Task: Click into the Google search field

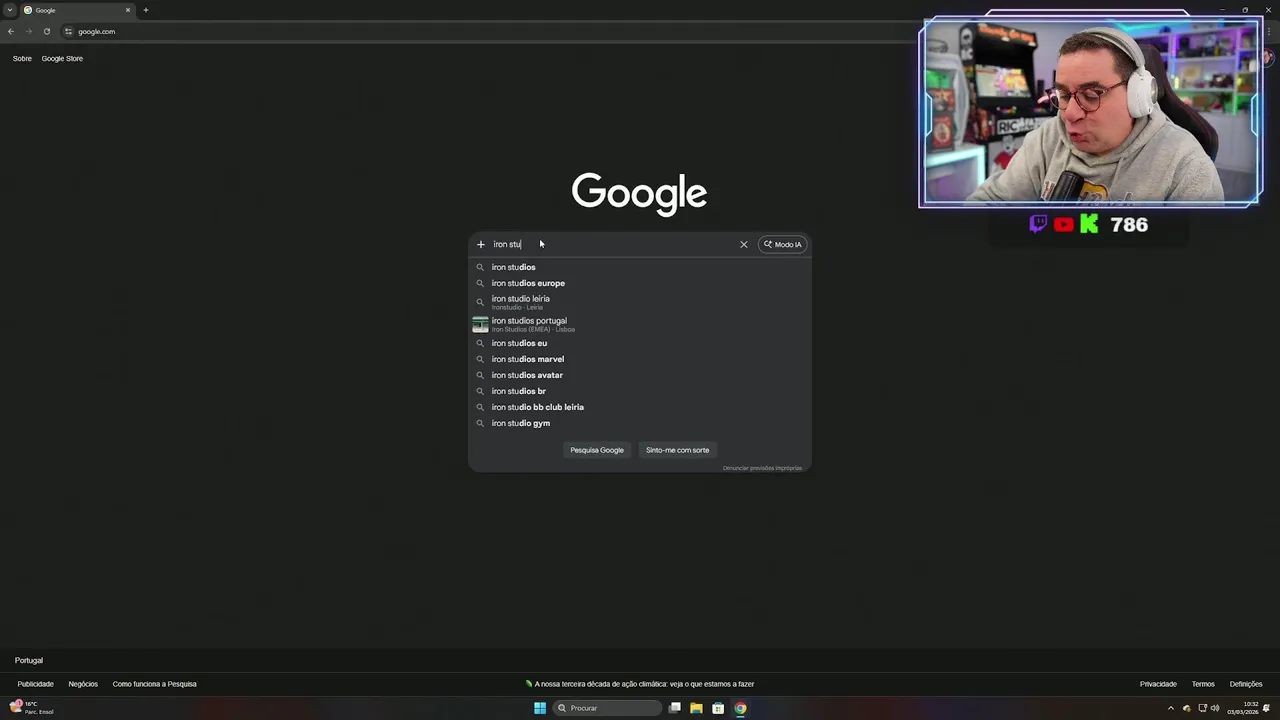Action: pyautogui.click(x=610, y=244)
